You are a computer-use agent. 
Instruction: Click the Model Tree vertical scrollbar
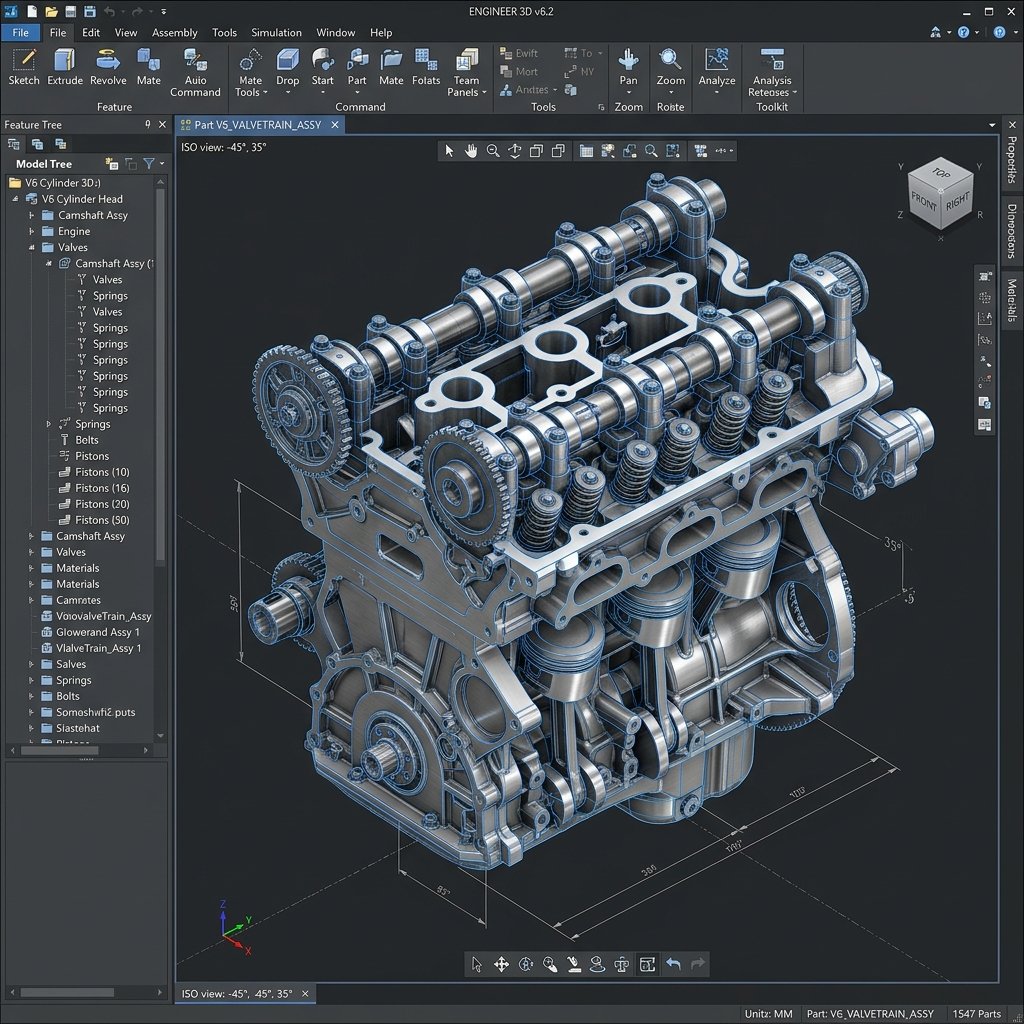click(160, 376)
